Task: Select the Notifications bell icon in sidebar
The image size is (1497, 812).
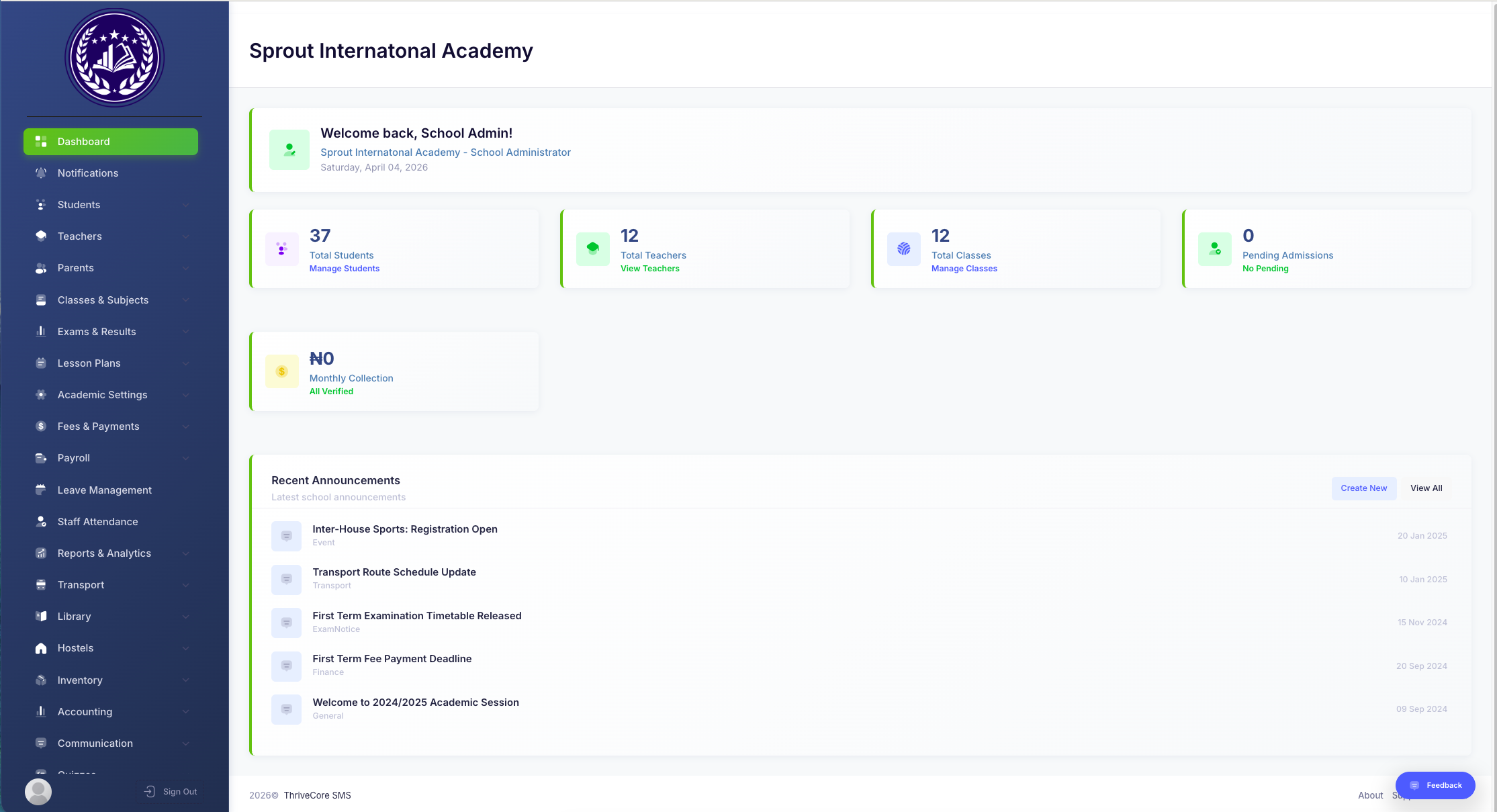Action: pyautogui.click(x=41, y=173)
